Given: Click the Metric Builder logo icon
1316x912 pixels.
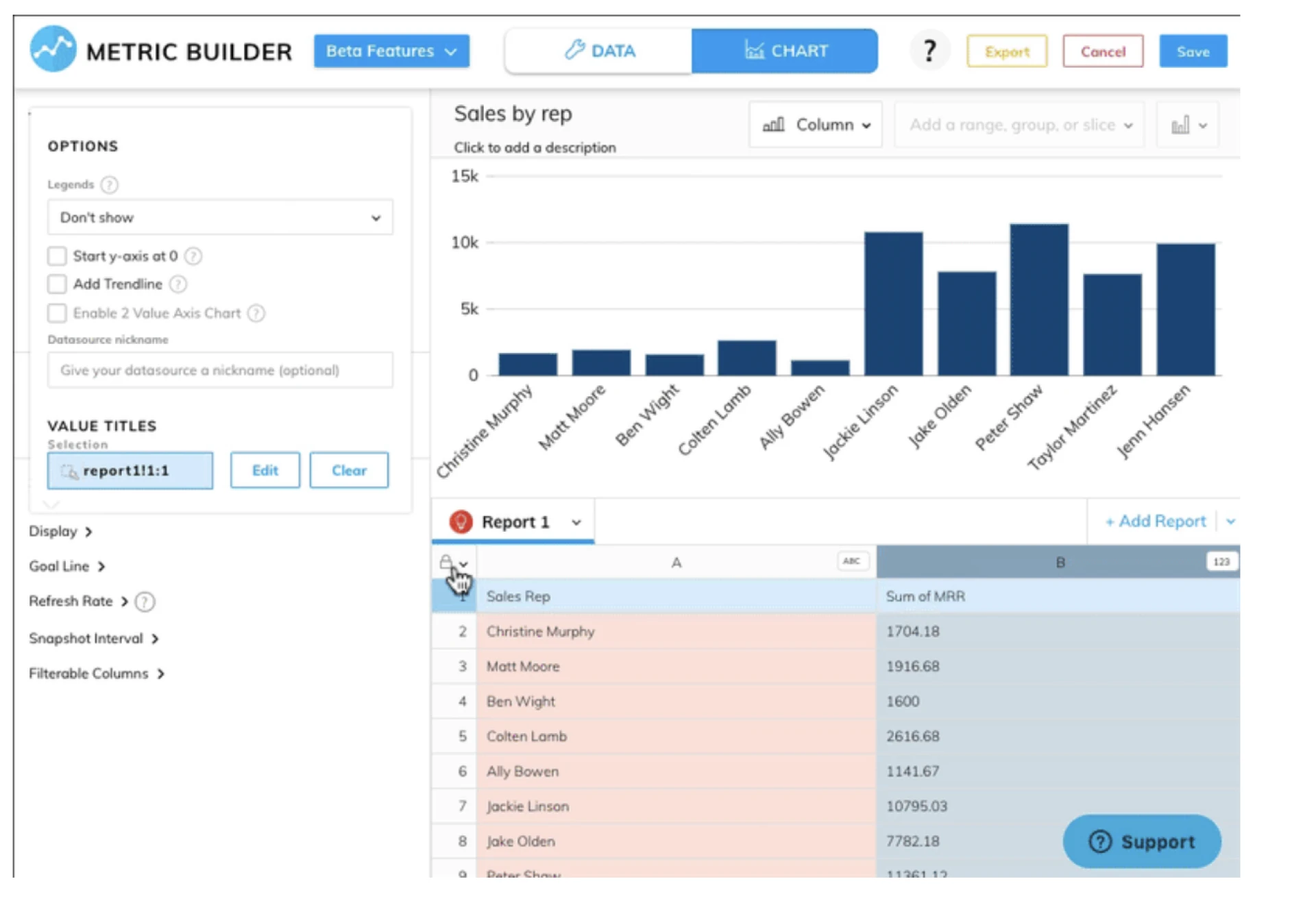Looking at the screenshot, I should click(x=53, y=50).
